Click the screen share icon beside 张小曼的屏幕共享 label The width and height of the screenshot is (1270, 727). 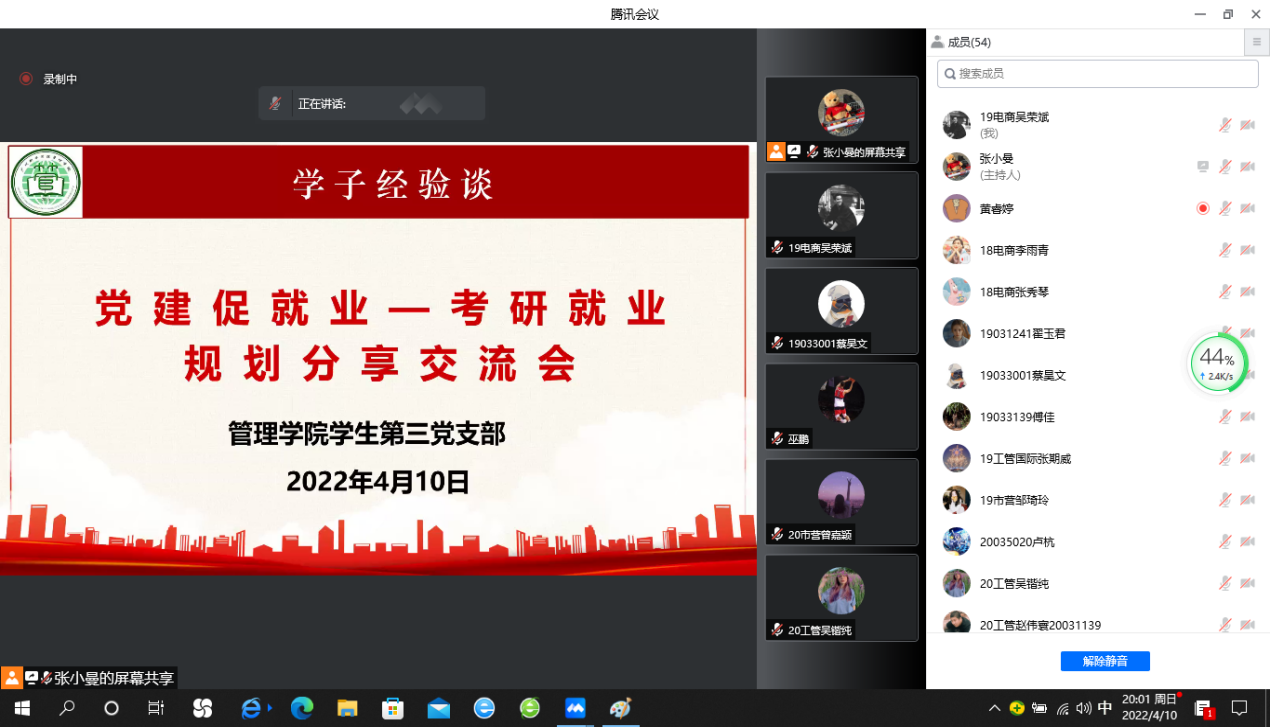[x=794, y=152]
